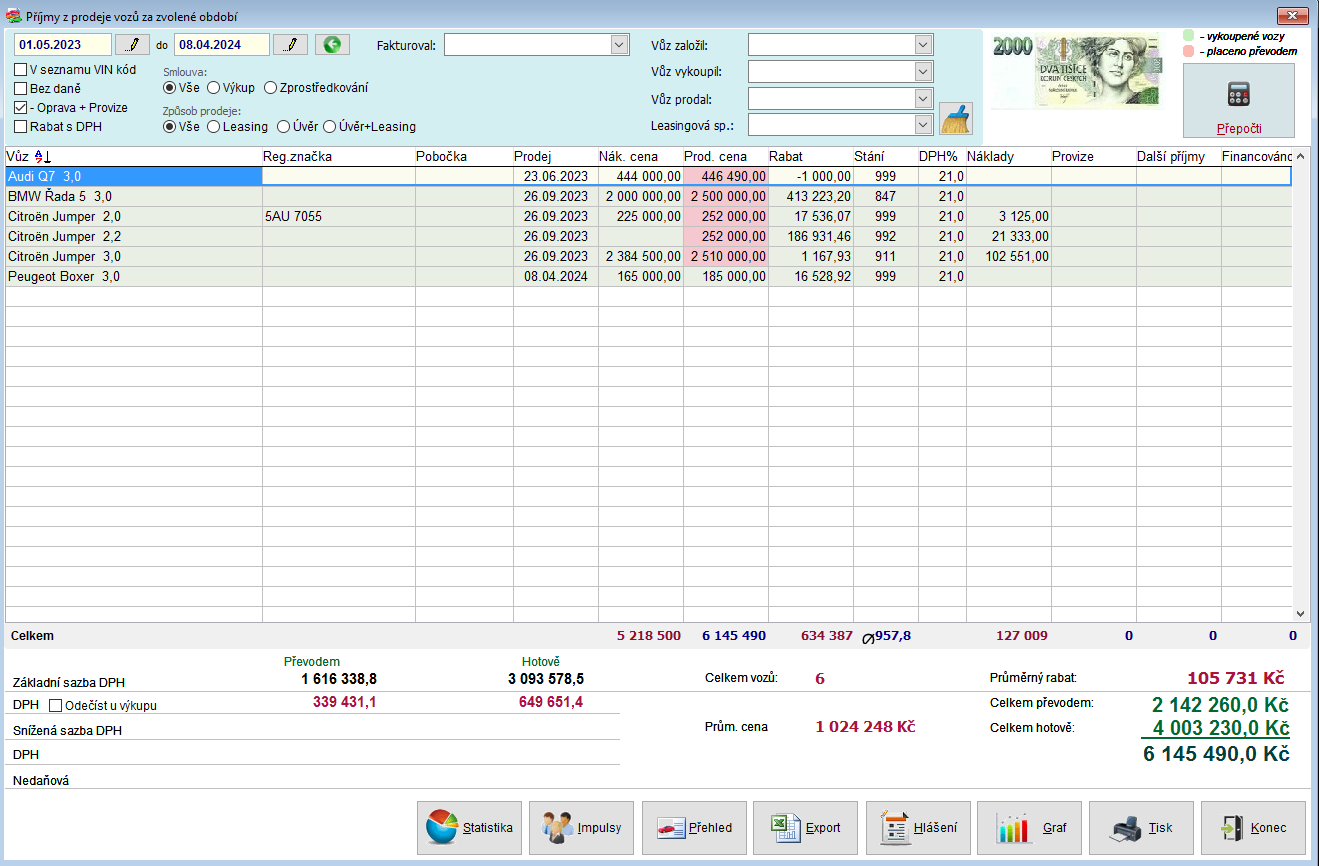The image size is (1319, 866).
Task: Expand the Fakturoval dropdown
Action: (x=619, y=45)
